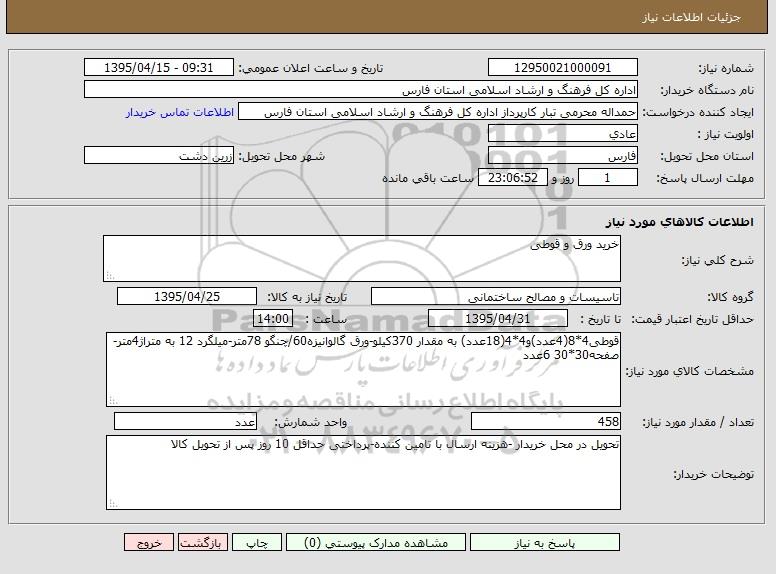Click the quantity field showing 458
This screenshot has height=574, width=776.
546,422
